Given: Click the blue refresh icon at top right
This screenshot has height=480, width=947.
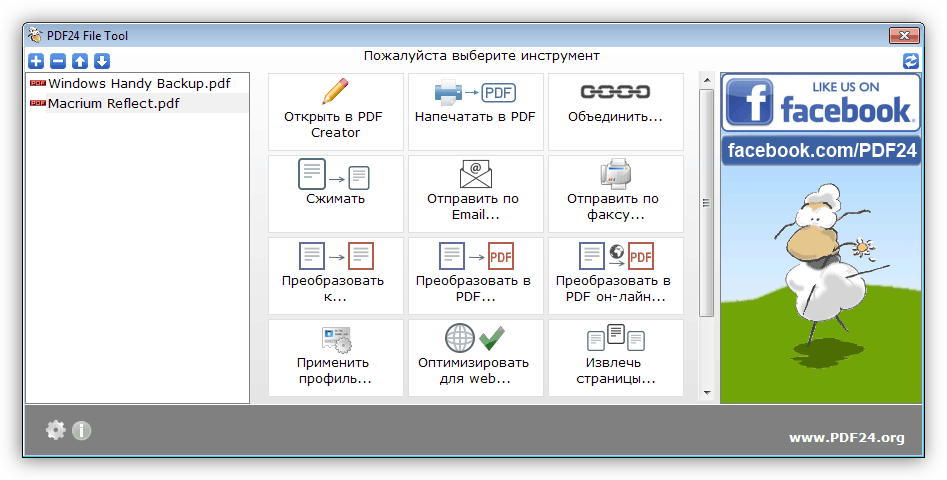Looking at the screenshot, I should pos(910,61).
